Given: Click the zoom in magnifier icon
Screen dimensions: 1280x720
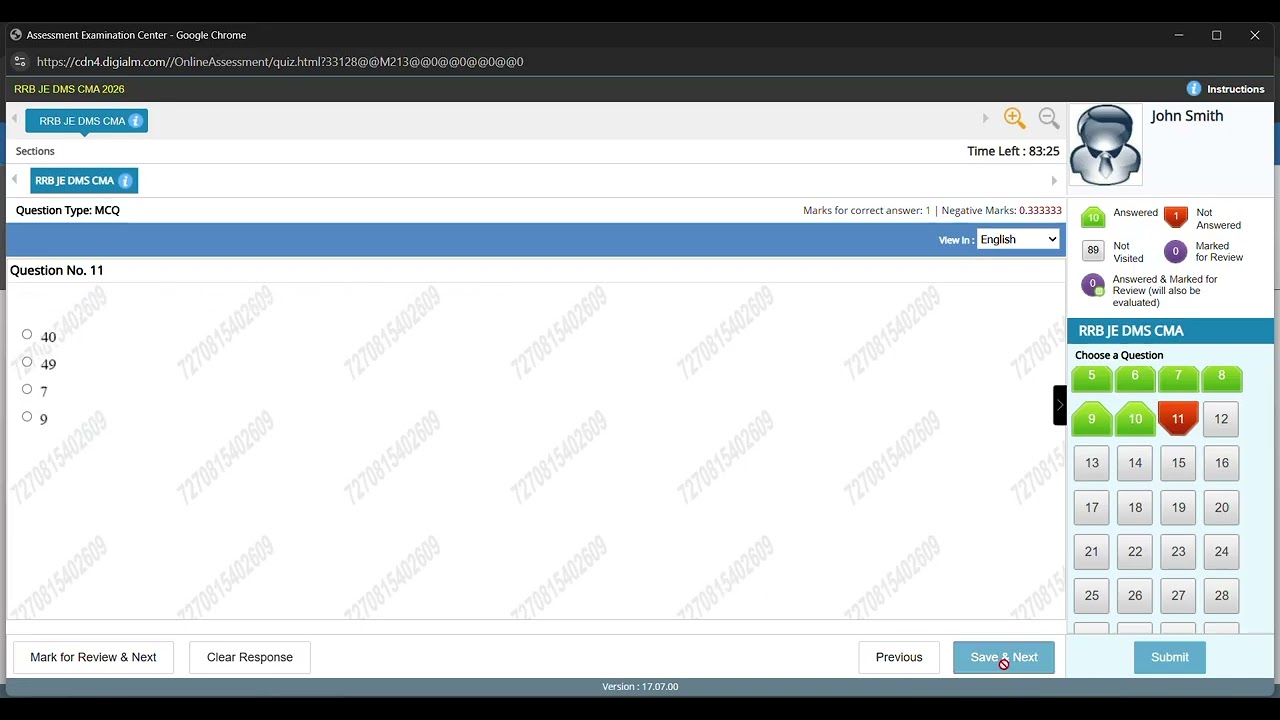Looking at the screenshot, I should 1015,119.
